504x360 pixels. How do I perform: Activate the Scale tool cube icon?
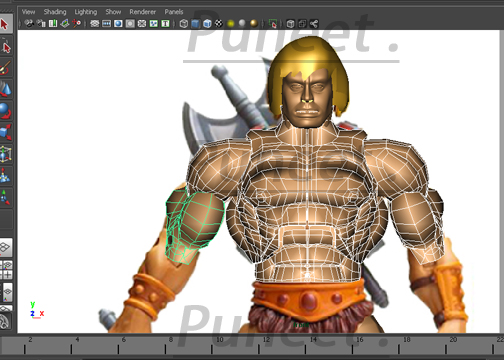(5, 132)
